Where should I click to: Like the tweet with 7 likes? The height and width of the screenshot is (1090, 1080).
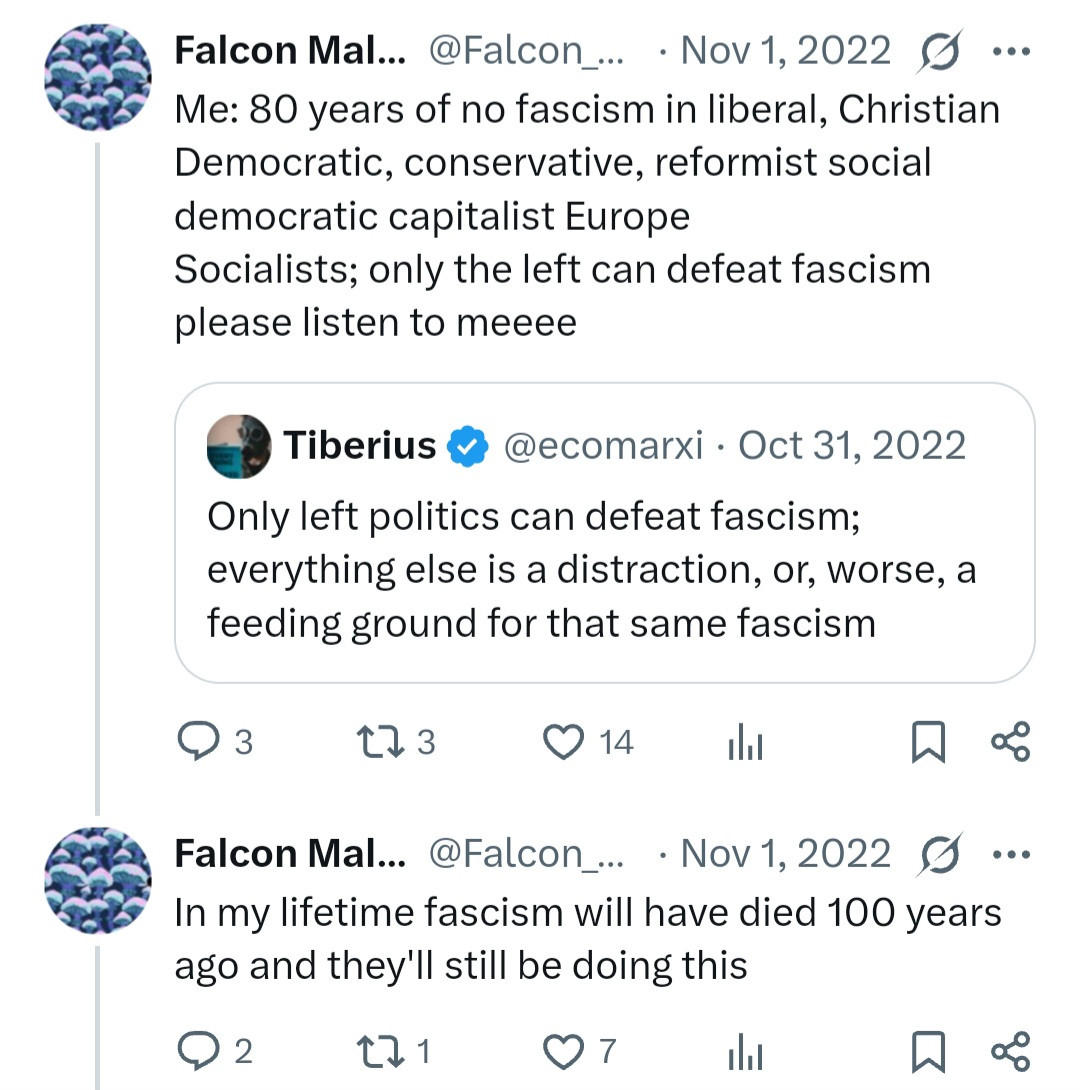563,1051
